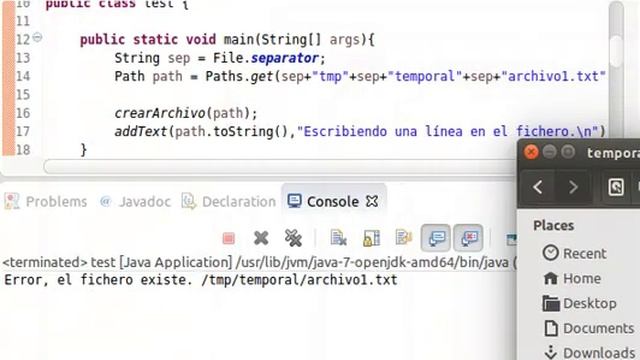
Task: Remove launch with single X icon
Action: tap(261, 238)
